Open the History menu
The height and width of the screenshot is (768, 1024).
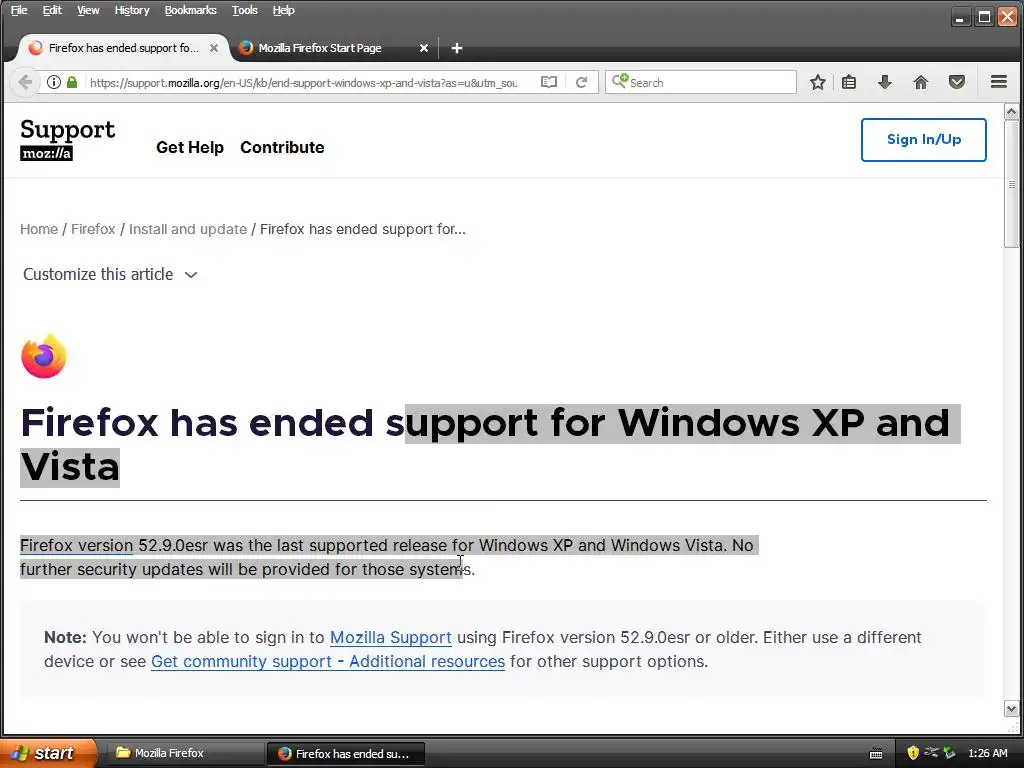point(132,10)
